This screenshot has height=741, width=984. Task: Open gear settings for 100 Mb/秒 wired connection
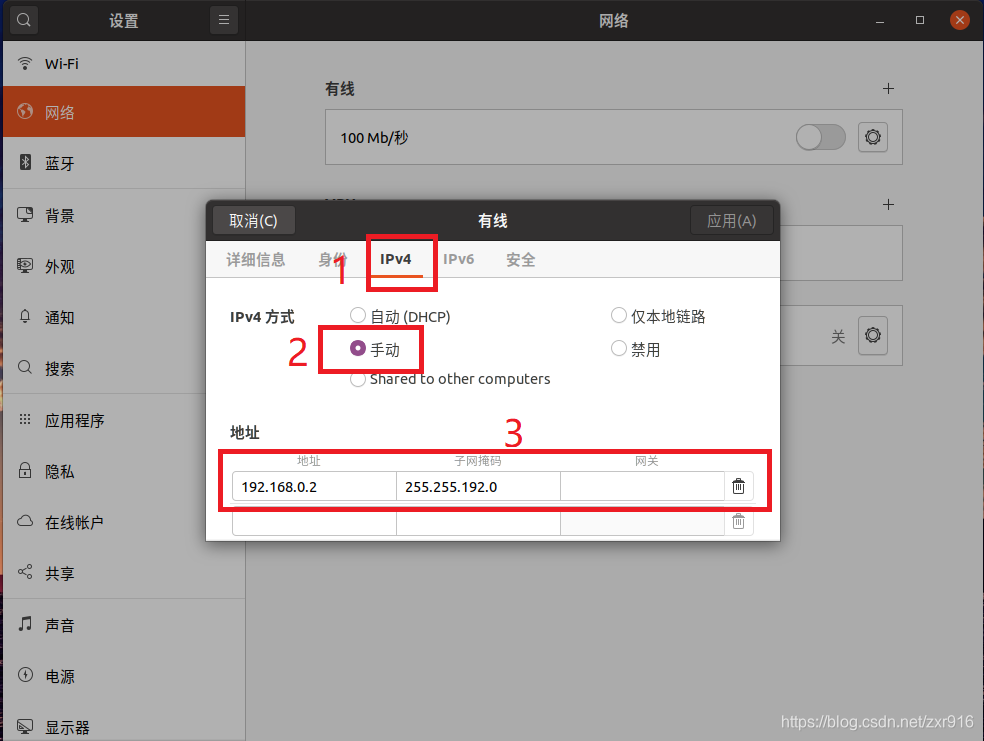coord(872,137)
